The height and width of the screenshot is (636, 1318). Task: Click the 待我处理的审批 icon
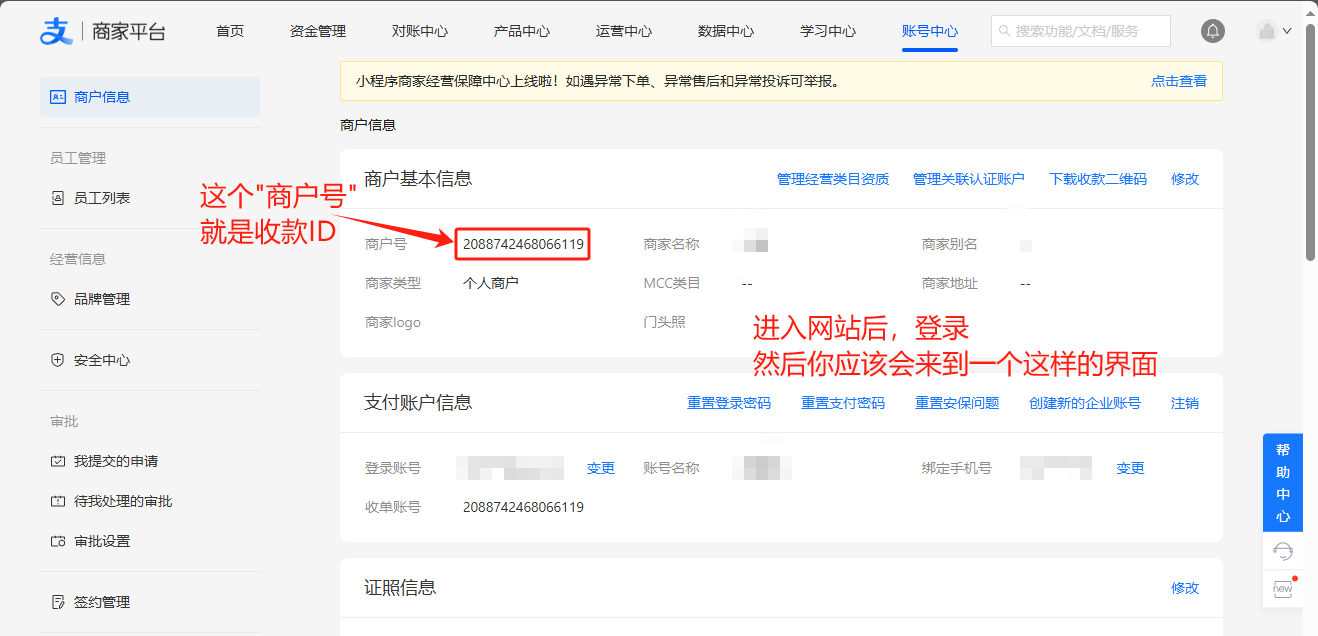(x=57, y=501)
